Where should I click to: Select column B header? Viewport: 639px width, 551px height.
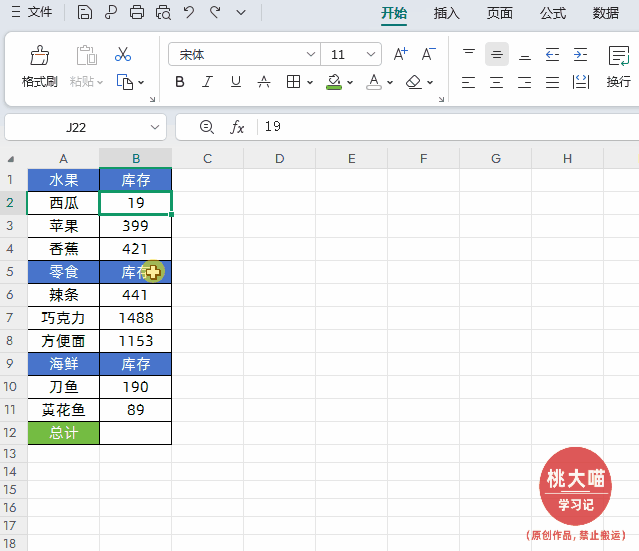pyautogui.click(x=136, y=158)
